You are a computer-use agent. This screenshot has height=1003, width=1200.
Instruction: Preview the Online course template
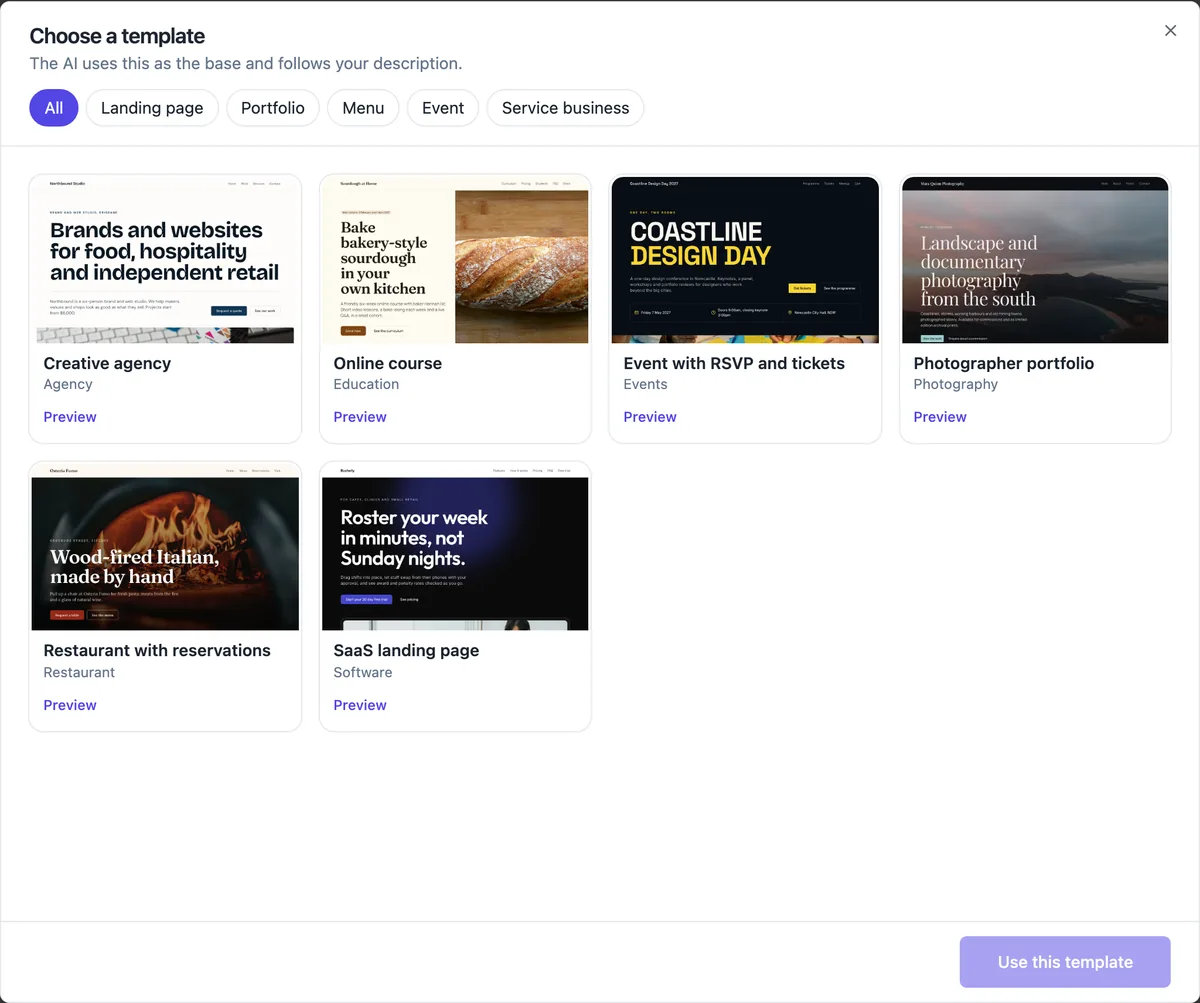click(x=360, y=417)
